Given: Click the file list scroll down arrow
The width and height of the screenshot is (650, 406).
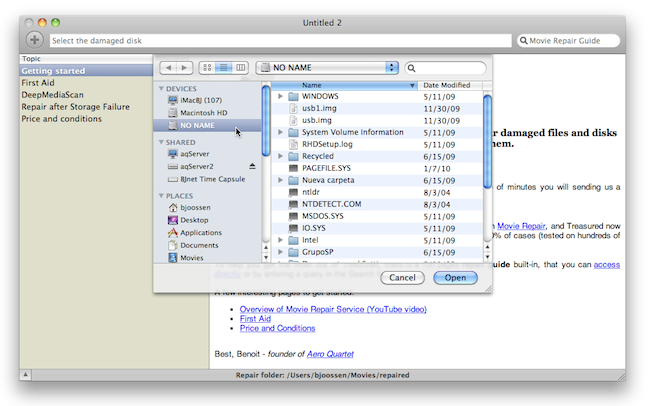Looking at the screenshot, I should [488, 257].
